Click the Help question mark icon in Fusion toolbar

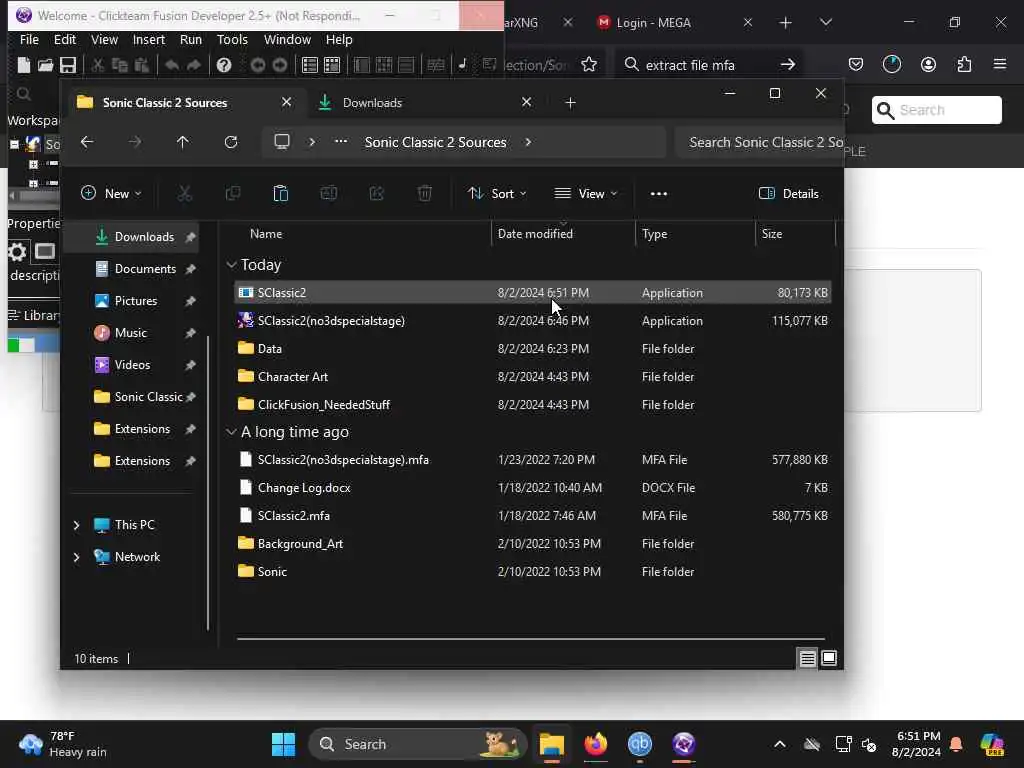pos(224,65)
